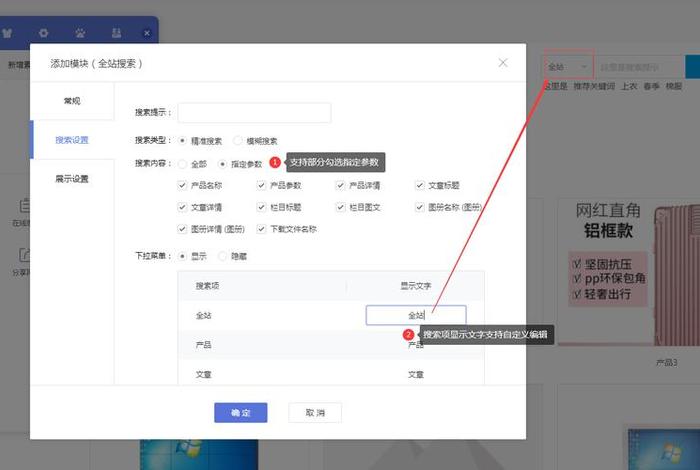The height and width of the screenshot is (470, 700).
Task: Click the 产品 search item cell
Action: click(204, 345)
